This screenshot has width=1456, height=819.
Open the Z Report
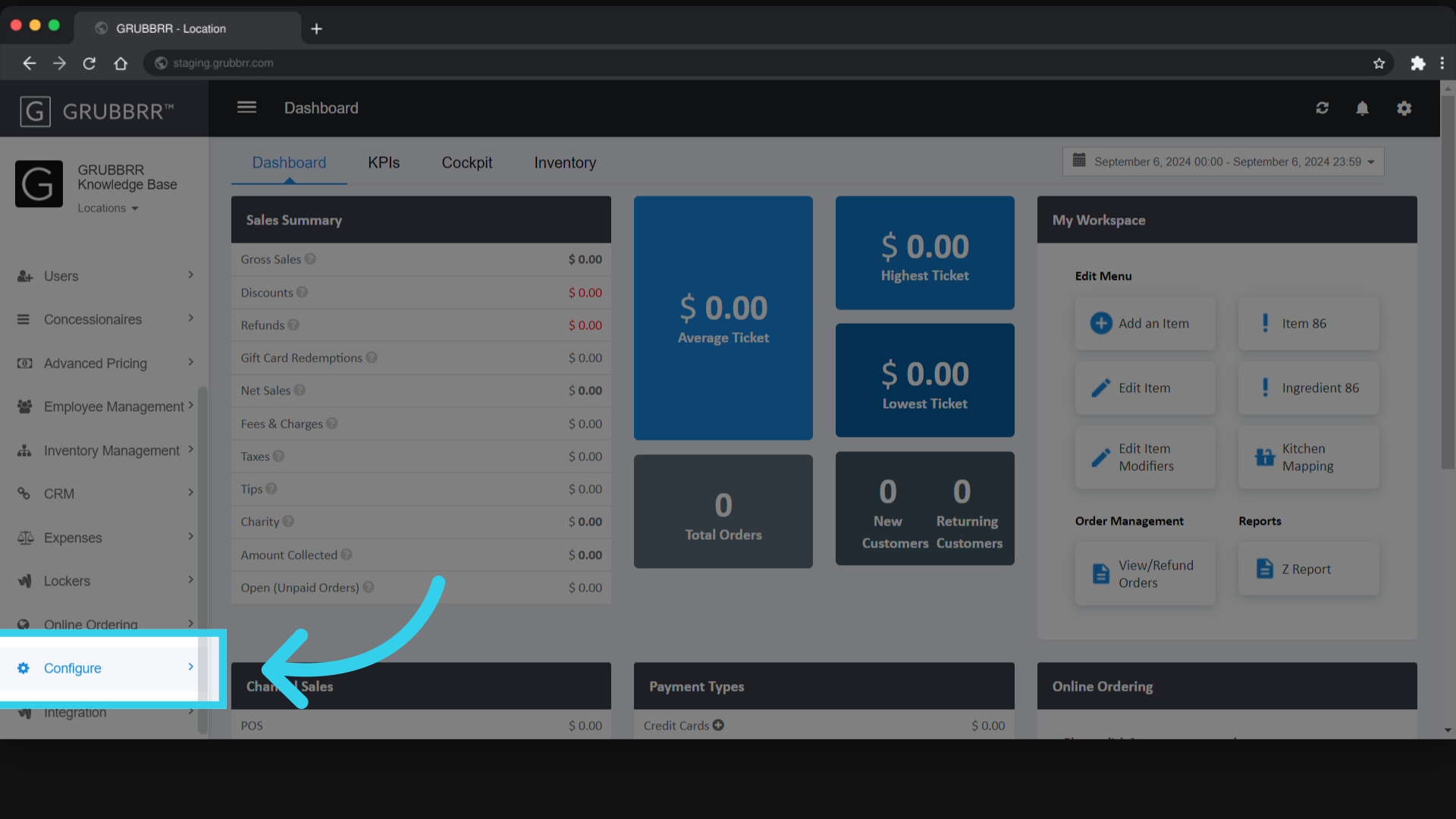(x=1309, y=569)
